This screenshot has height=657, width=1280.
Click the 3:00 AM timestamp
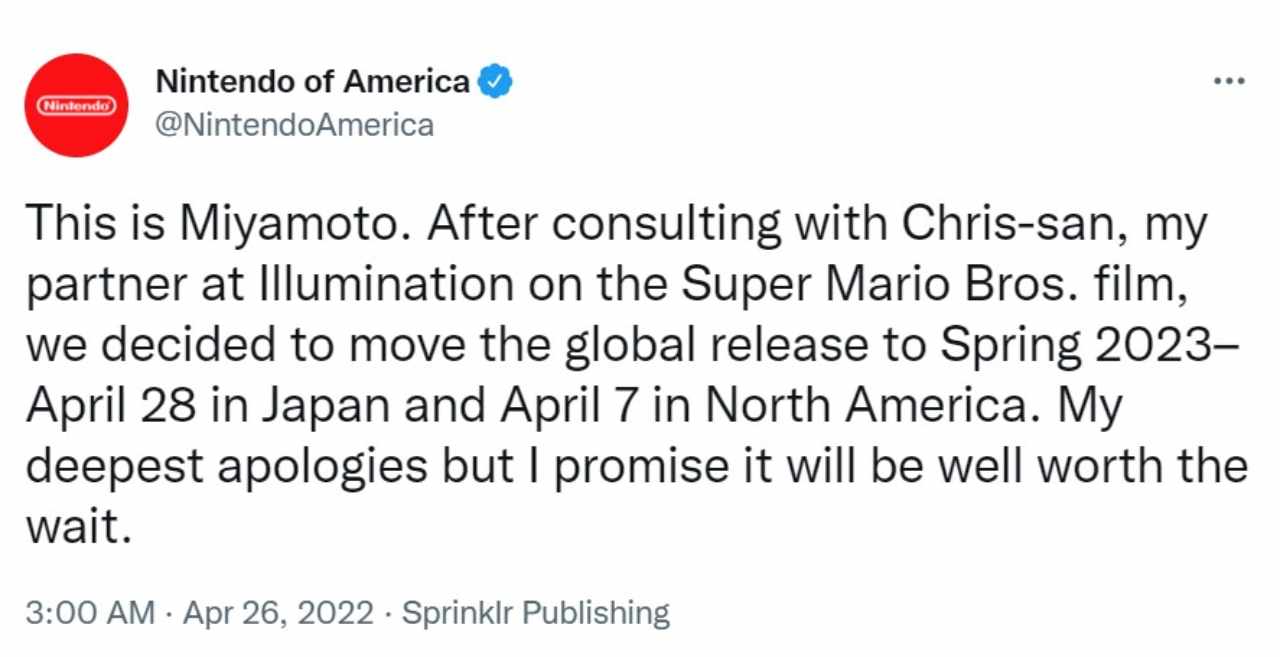click(90, 612)
